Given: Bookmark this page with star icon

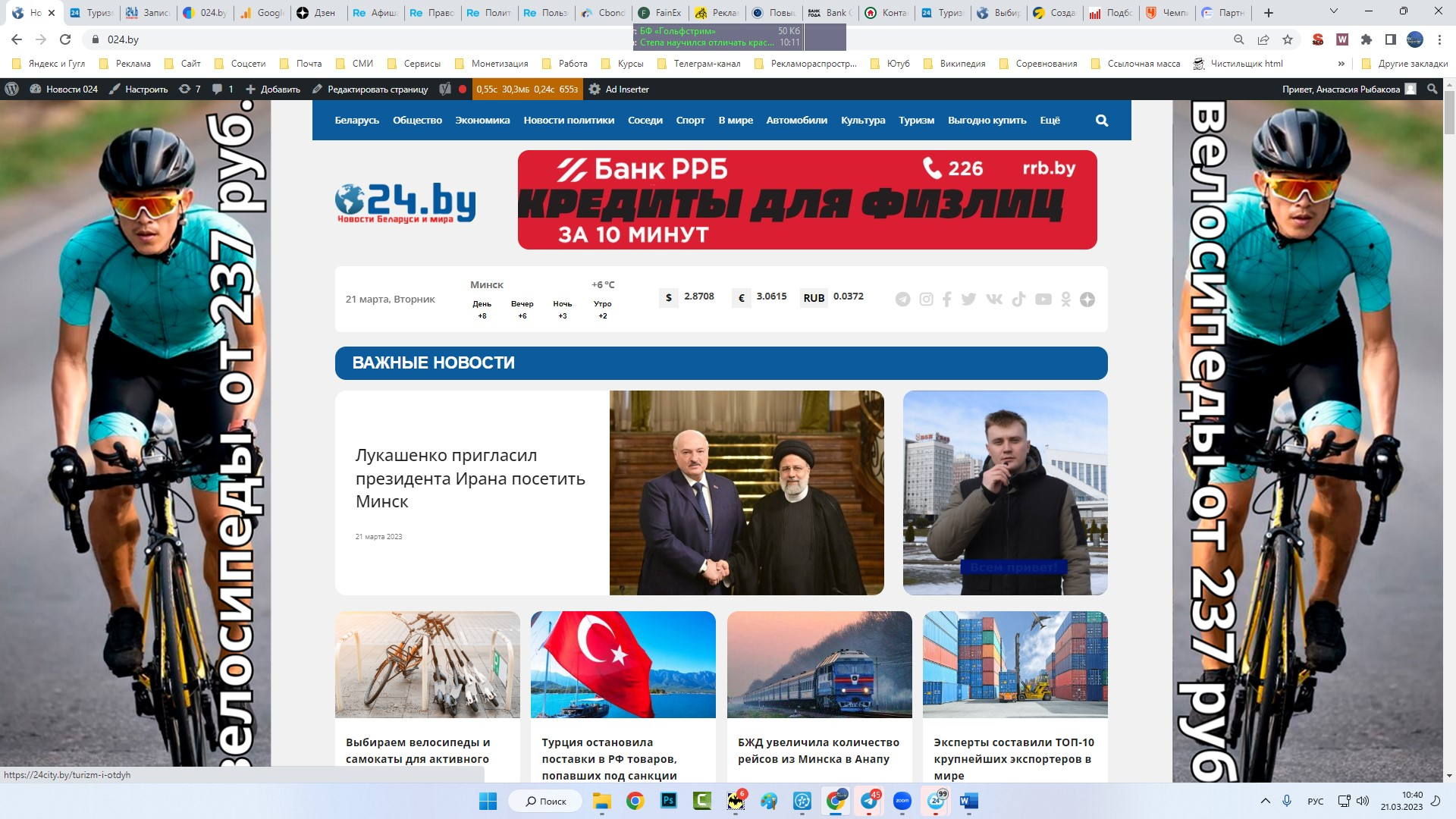Looking at the screenshot, I should (1288, 39).
